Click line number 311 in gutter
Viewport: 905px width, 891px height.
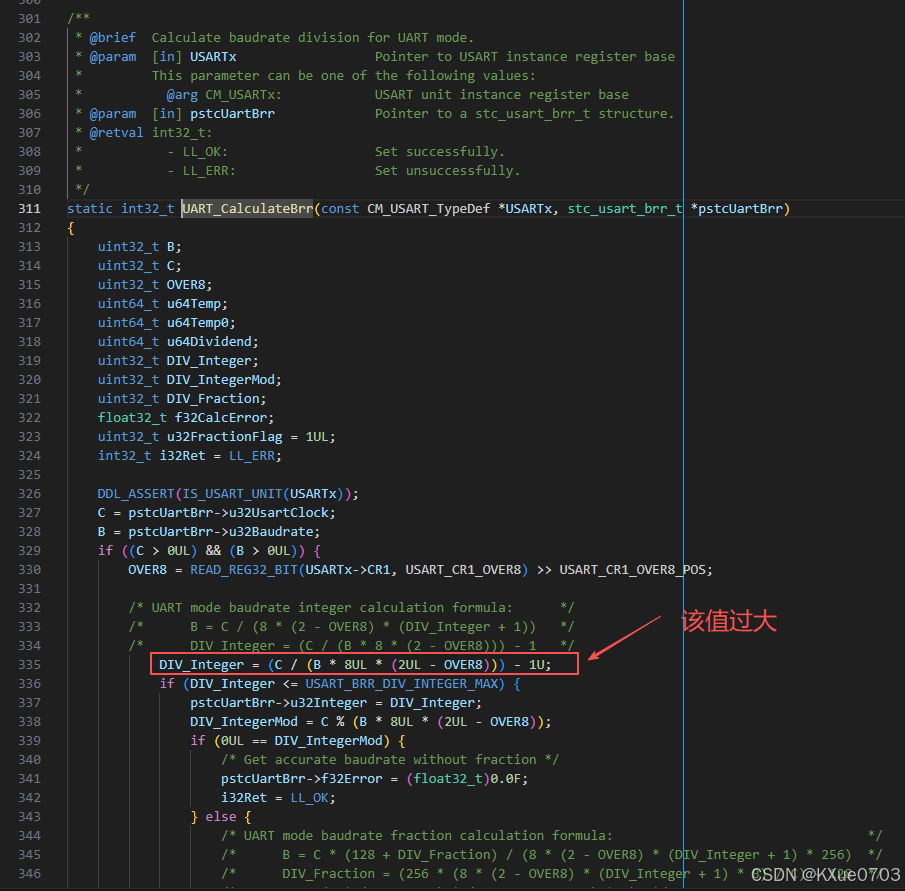(x=29, y=209)
